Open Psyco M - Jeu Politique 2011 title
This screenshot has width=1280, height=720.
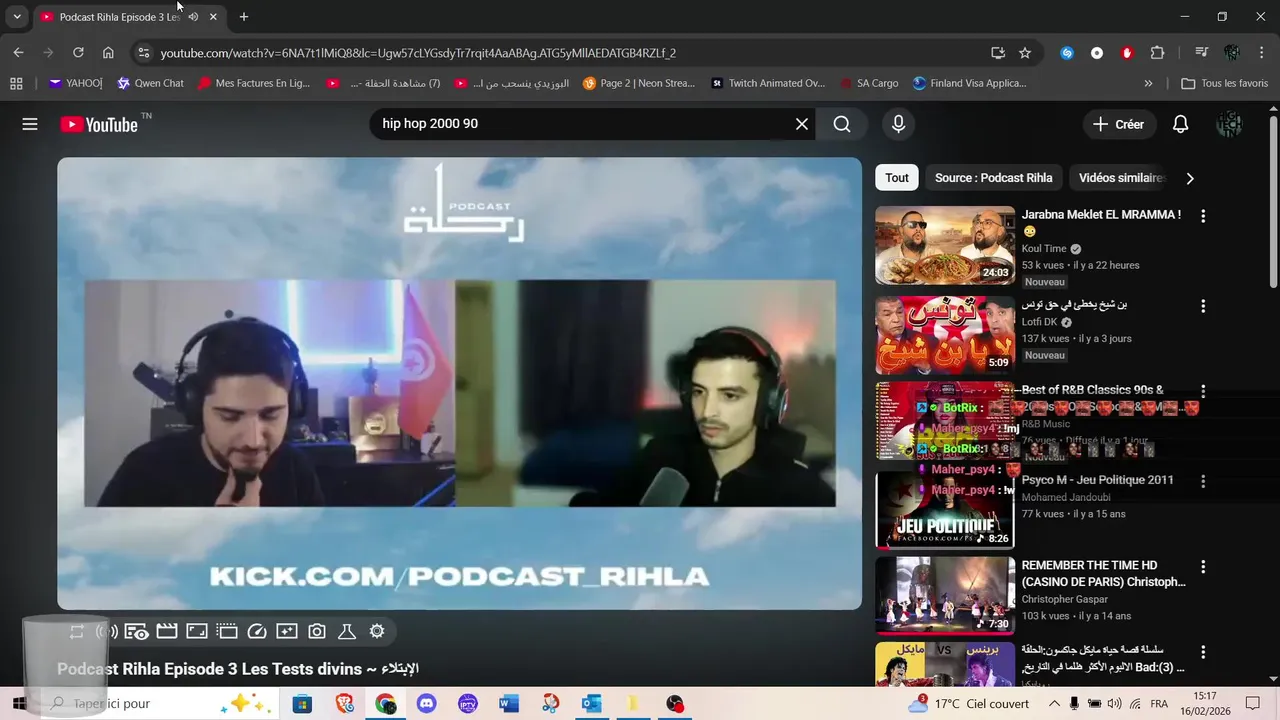(x=1097, y=480)
